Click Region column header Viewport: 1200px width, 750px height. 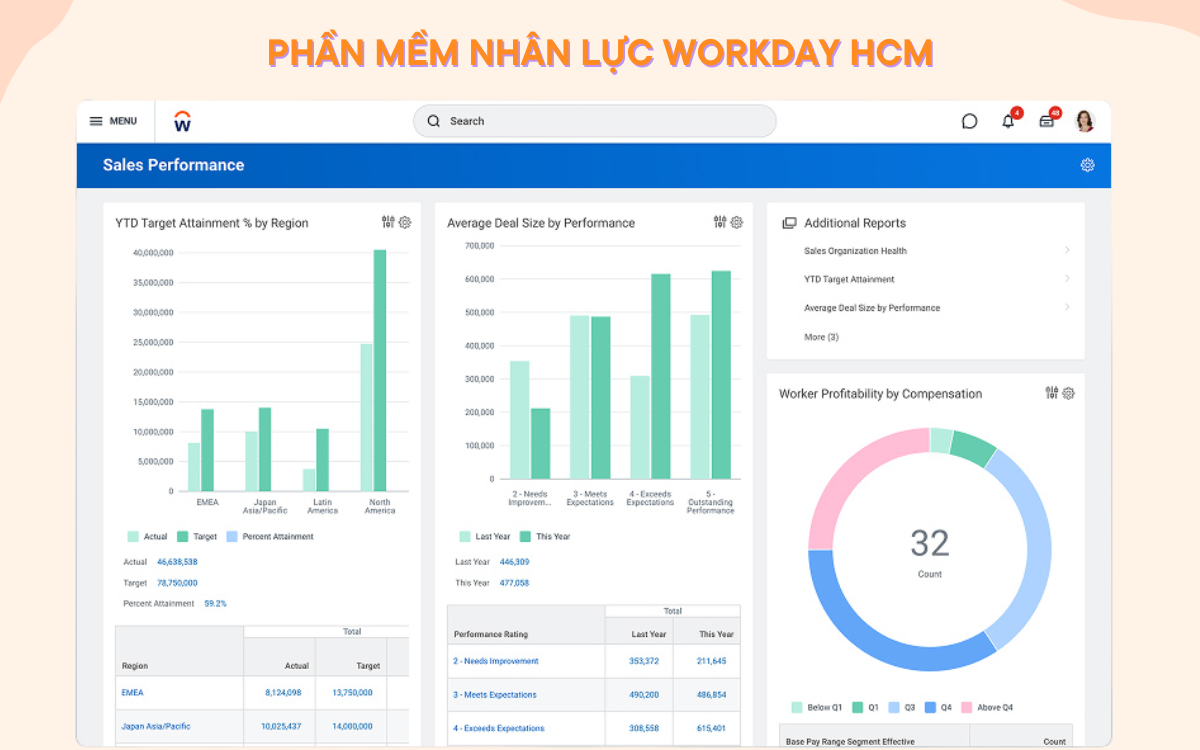tap(135, 666)
